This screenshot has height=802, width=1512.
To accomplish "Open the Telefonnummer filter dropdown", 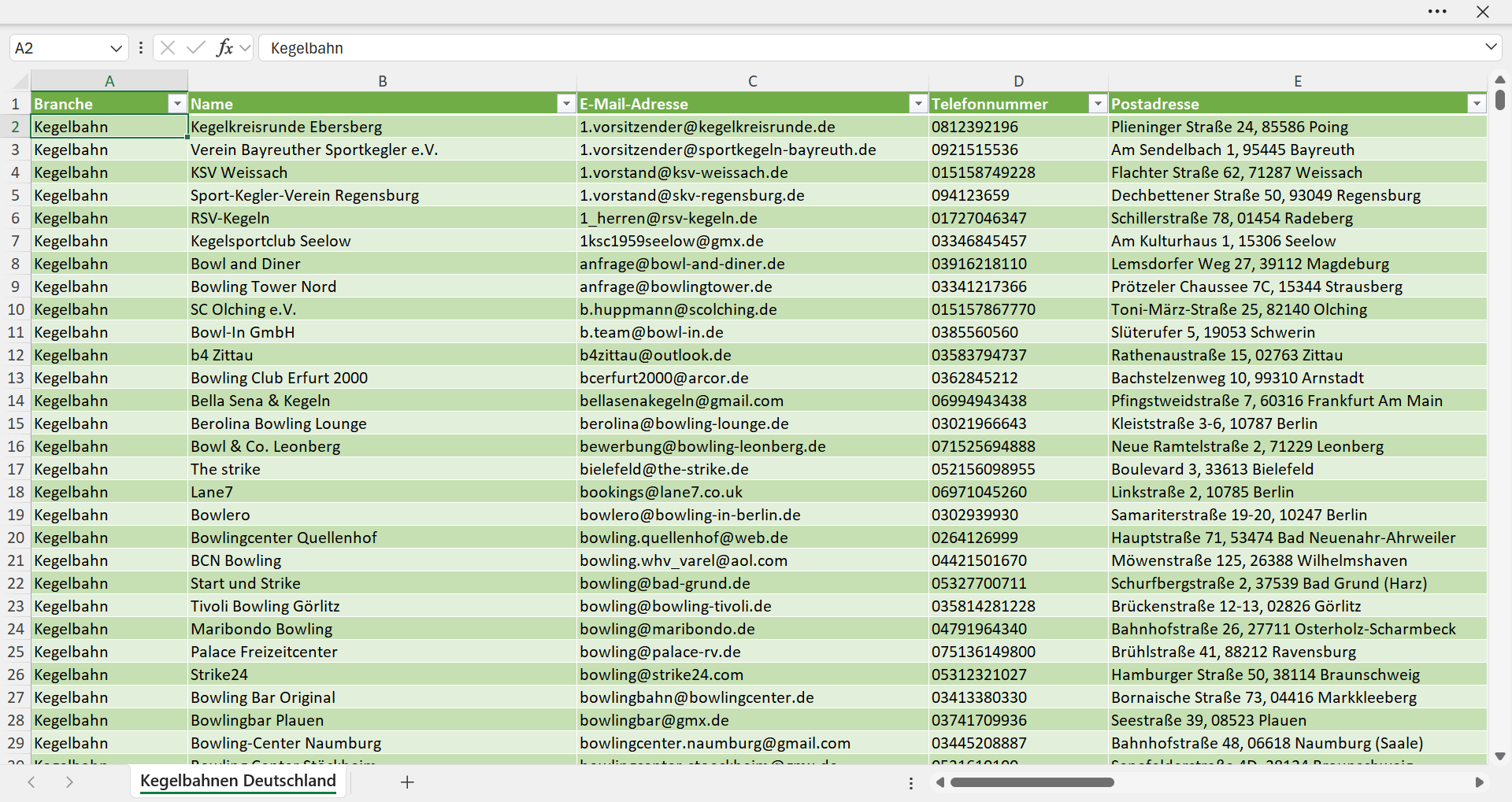I will 1098,104.
